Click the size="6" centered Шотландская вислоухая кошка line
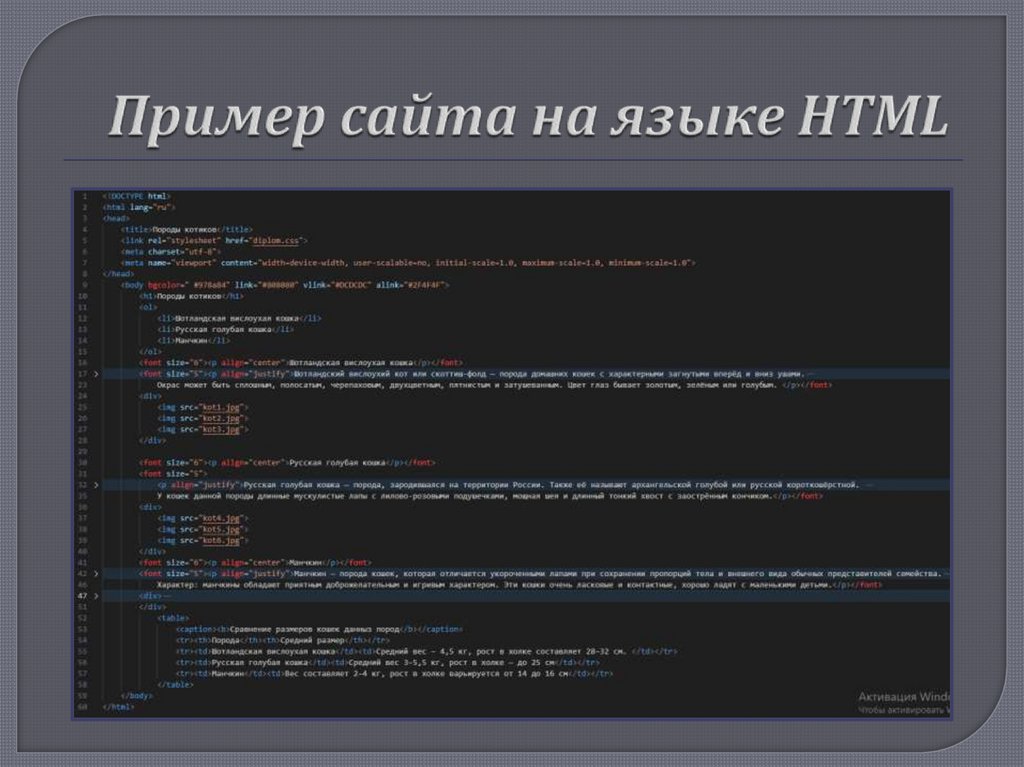Image resolution: width=1024 pixels, height=767 pixels. pos(300,363)
